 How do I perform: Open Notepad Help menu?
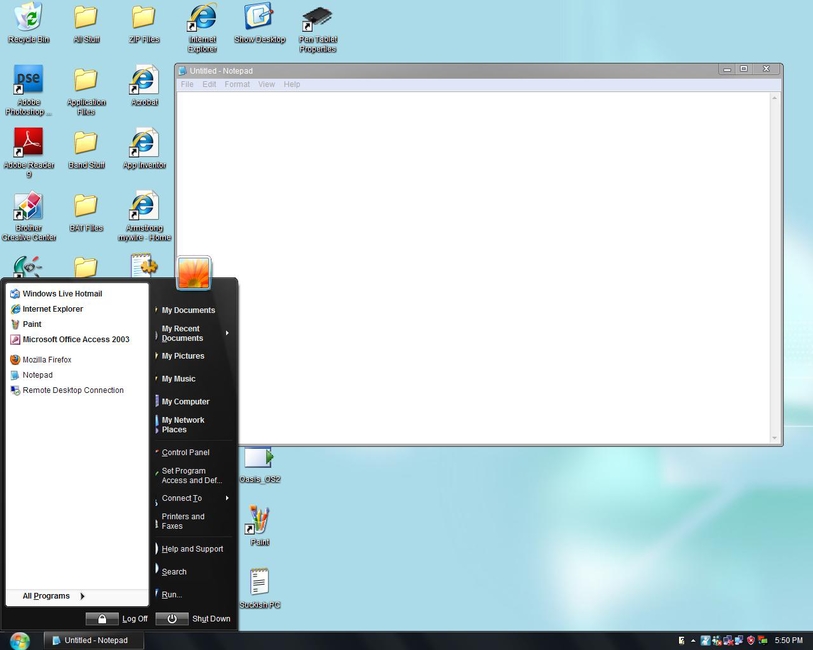[292, 84]
